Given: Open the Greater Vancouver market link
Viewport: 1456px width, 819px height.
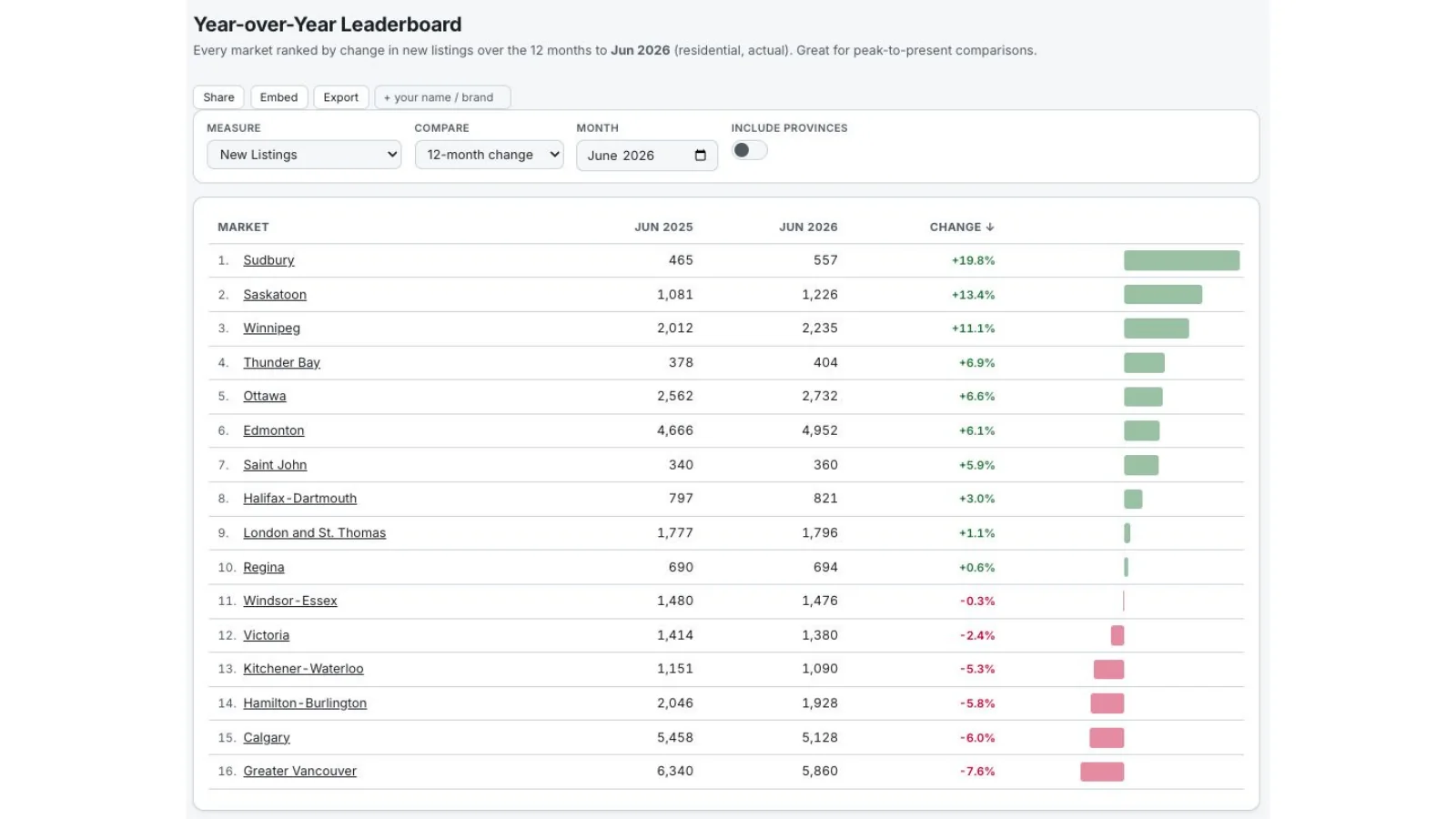Looking at the screenshot, I should (300, 771).
